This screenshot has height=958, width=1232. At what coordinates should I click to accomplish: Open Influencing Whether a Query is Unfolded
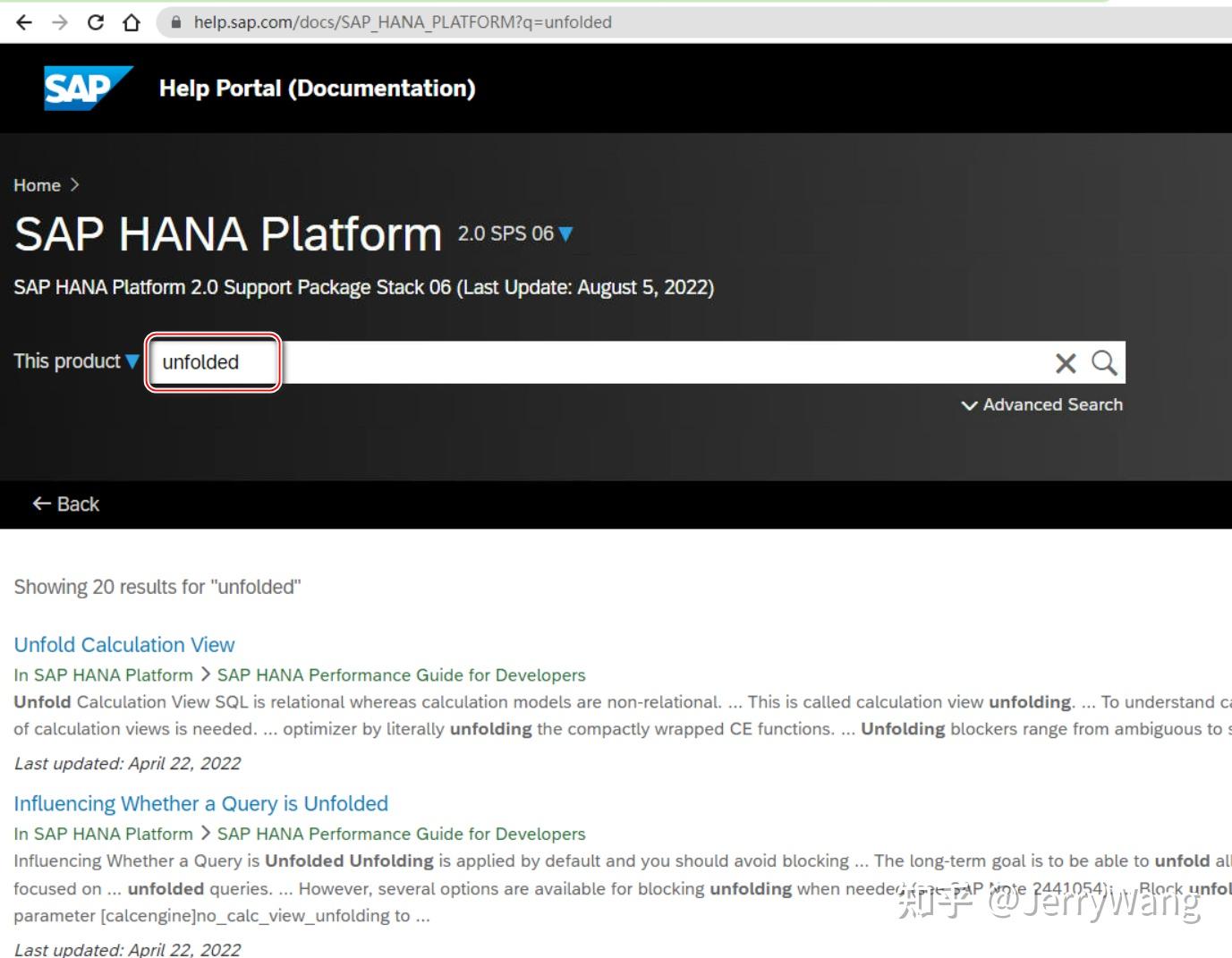click(x=200, y=803)
